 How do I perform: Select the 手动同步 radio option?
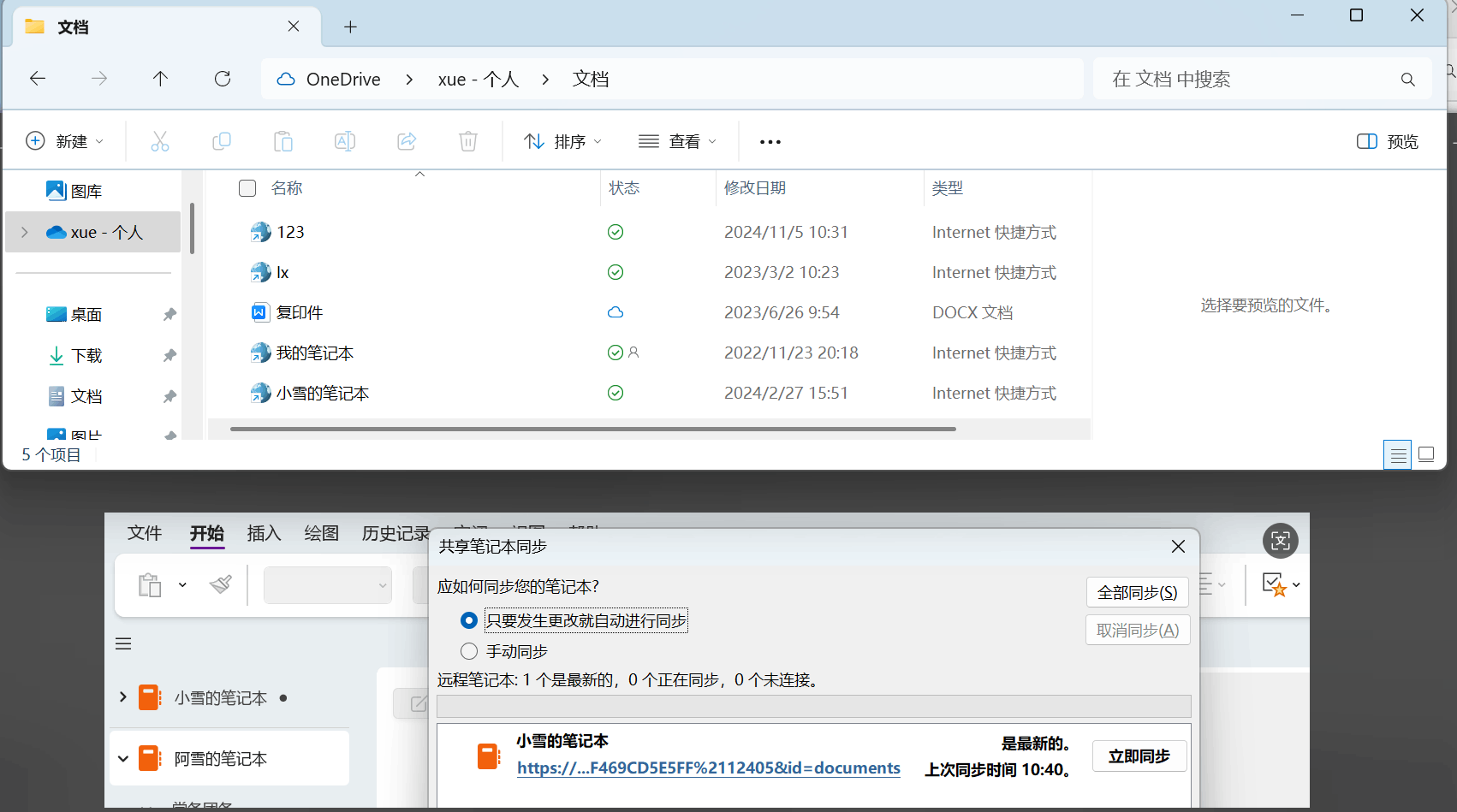[469, 651]
